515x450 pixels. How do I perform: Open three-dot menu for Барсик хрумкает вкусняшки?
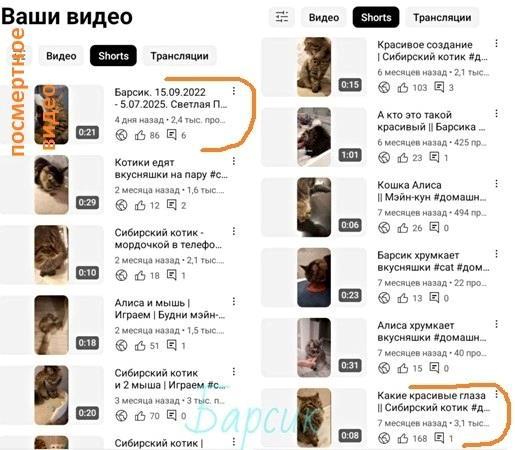click(496, 254)
